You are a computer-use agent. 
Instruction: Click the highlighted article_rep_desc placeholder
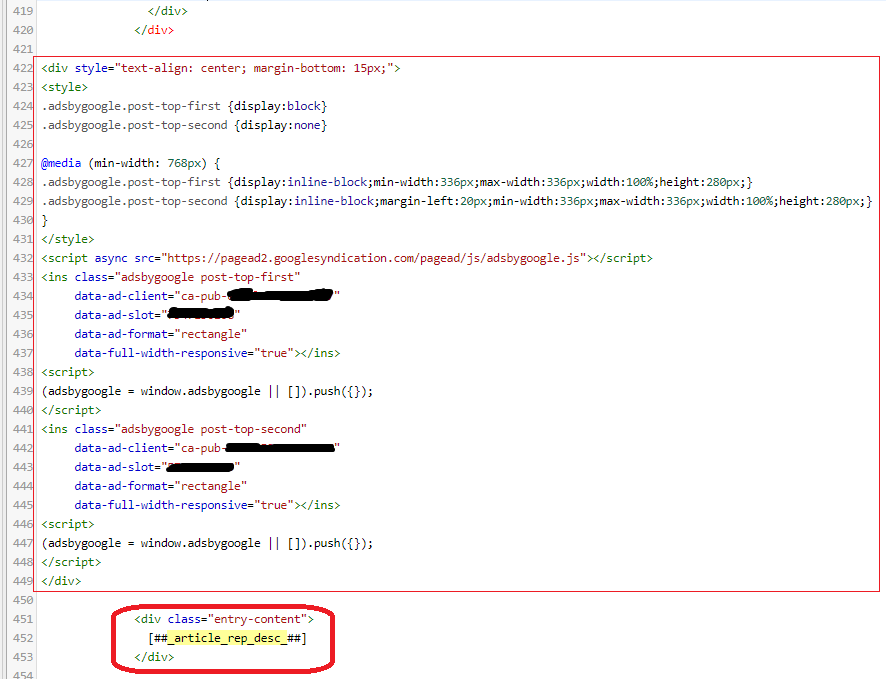tap(227, 638)
